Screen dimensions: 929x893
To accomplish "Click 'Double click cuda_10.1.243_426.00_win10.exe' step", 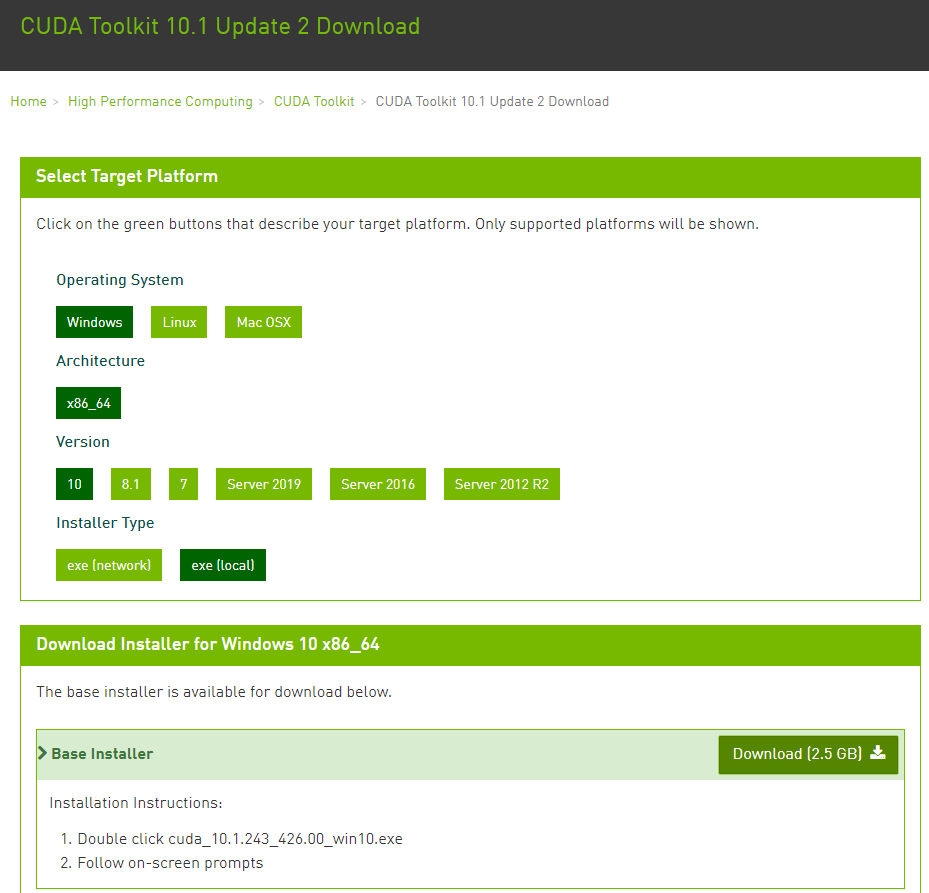I will 240,839.
